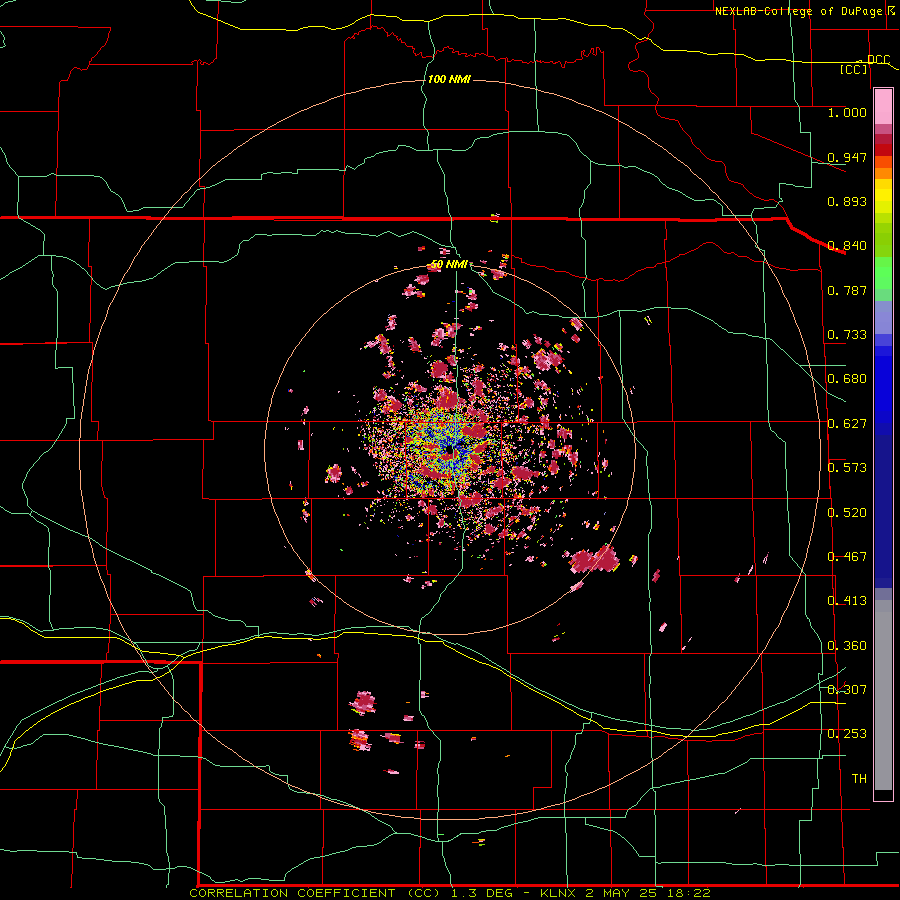Viewport: 900px width, 900px height.
Task: Click the 0.840 color scale value
Action: tap(847, 246)
